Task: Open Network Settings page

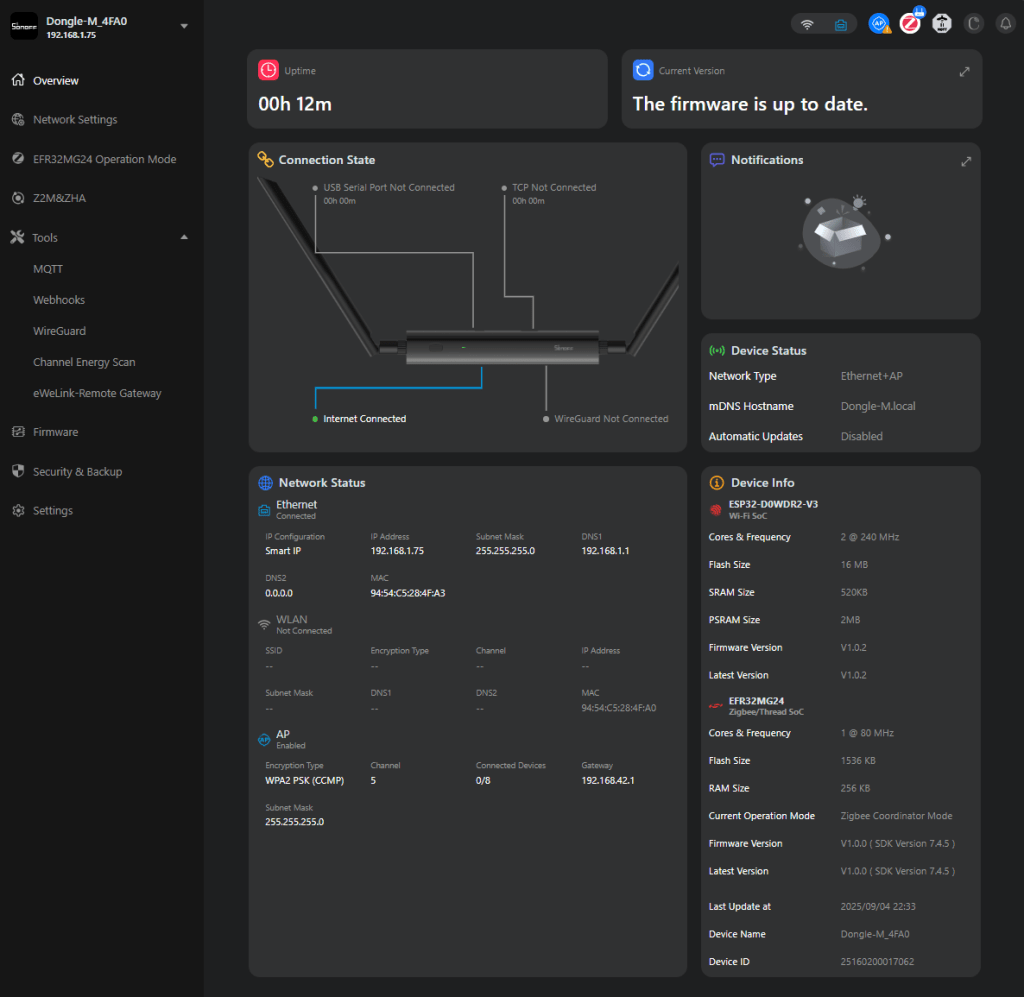Action: click(75, 120)
